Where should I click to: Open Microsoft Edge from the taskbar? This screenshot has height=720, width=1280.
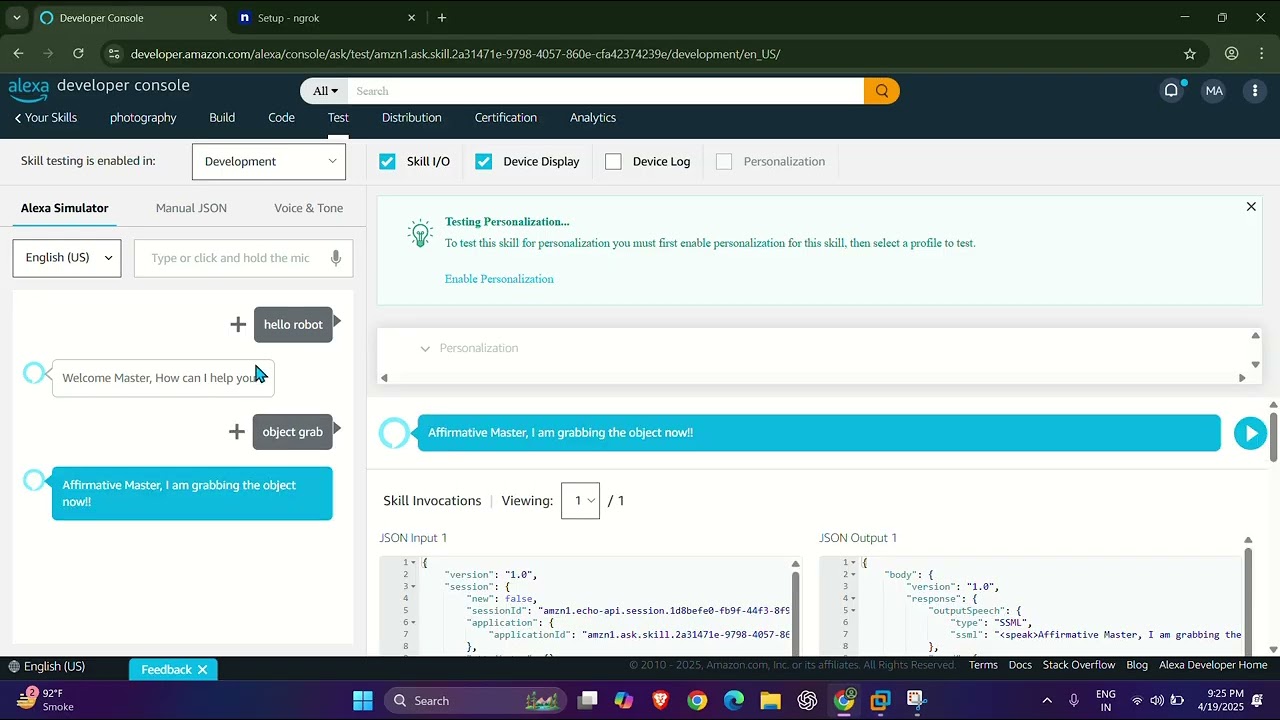click(x=734, y=701)
